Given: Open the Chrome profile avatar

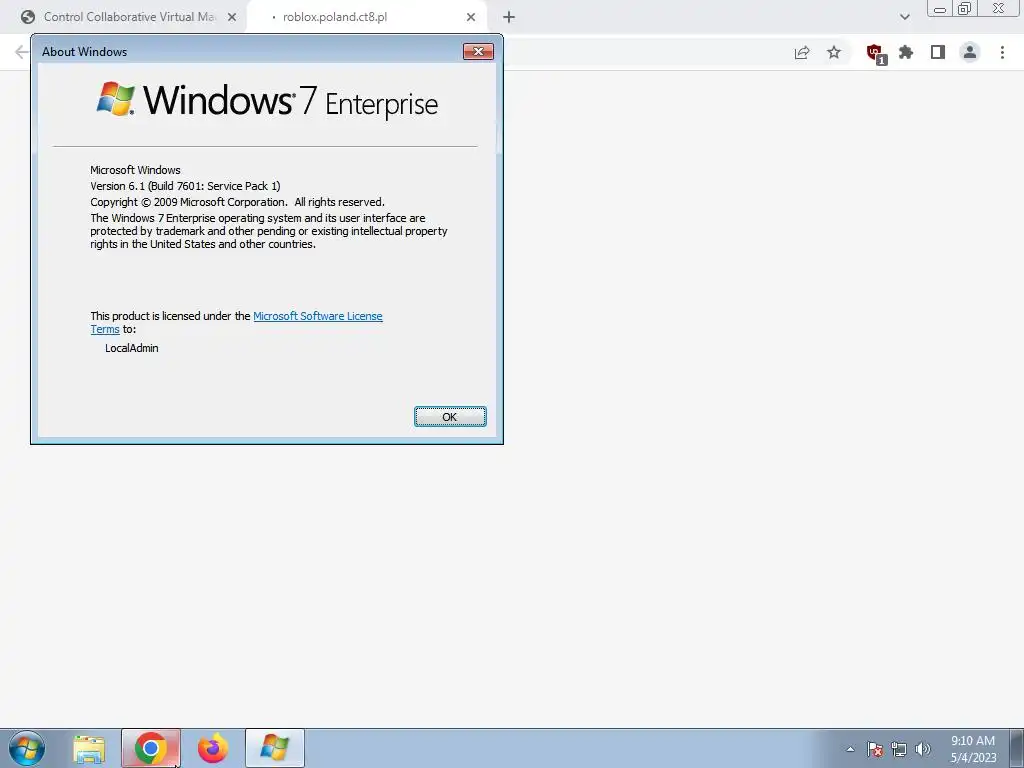Looking at the screenshot, I should click(970, 52).
